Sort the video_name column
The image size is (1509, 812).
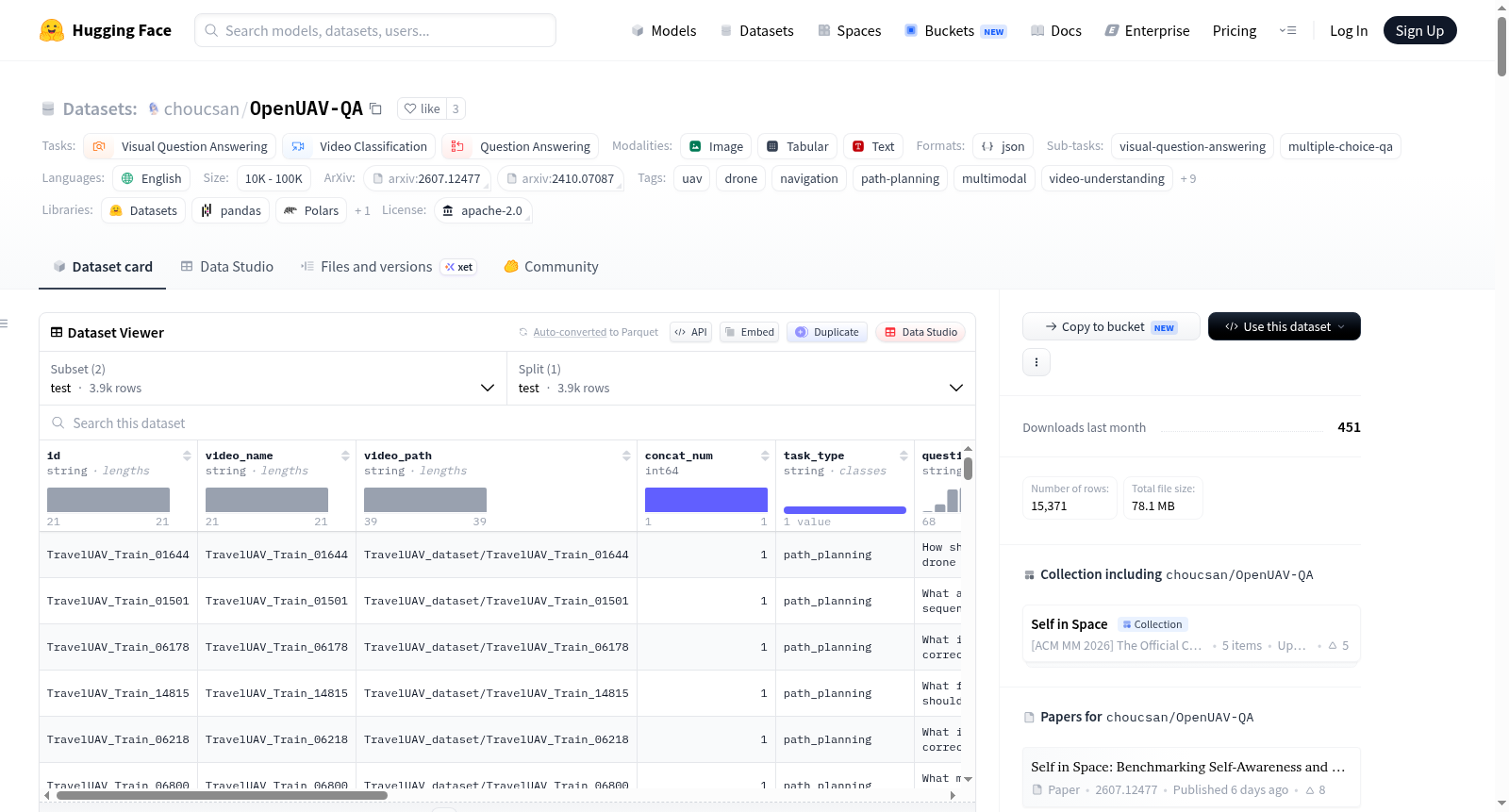345,456
